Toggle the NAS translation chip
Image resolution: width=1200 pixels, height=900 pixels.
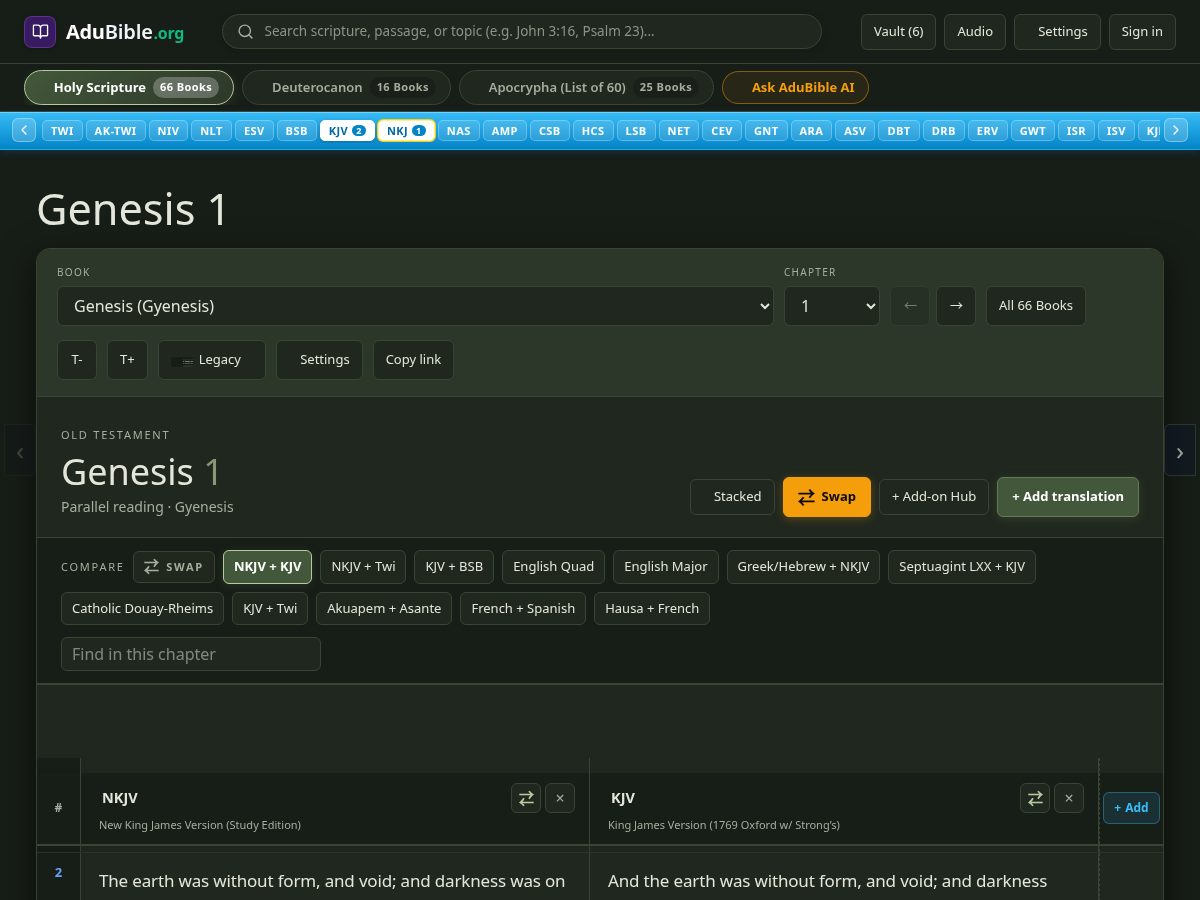(x=458, y=131)
